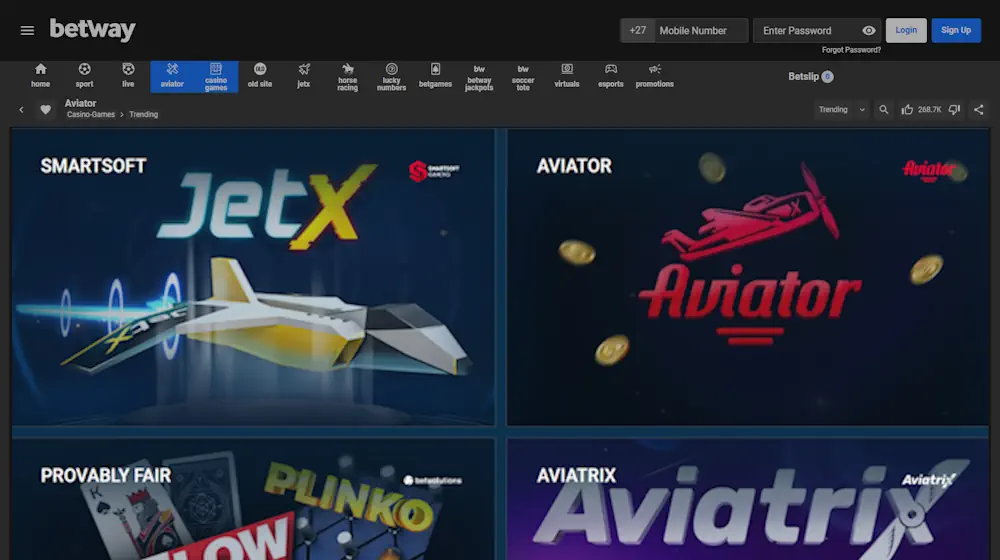This screenshot has height=560, width=1000.
Task: Click the Forgot Password link
Action: [851, 50]
